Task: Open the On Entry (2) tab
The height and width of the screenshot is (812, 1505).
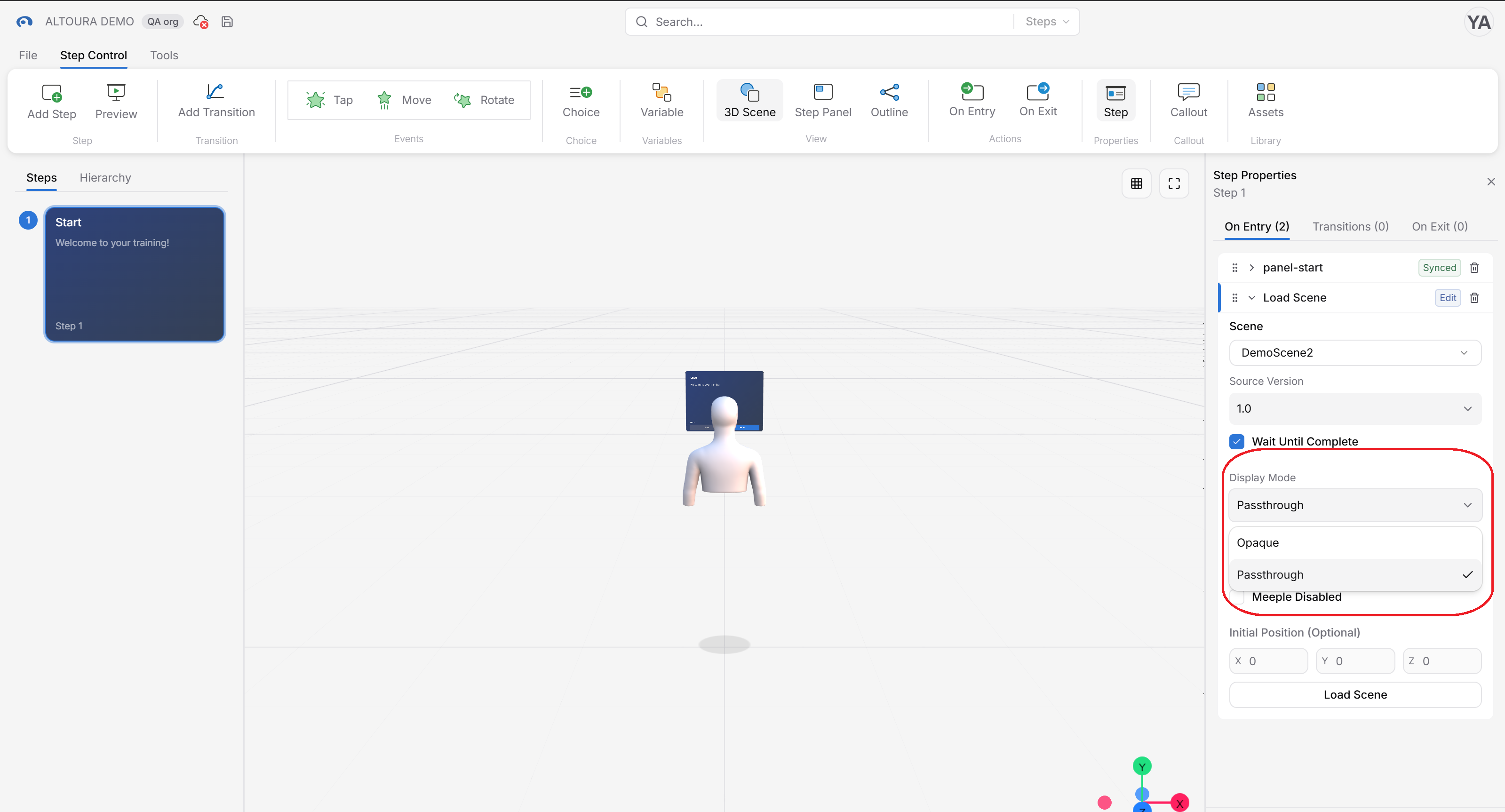Action: [x=1257, y=227]
